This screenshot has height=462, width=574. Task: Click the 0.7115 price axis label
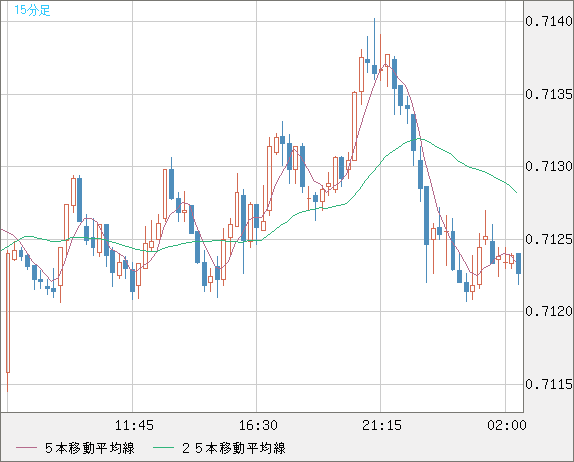(549, 384)
